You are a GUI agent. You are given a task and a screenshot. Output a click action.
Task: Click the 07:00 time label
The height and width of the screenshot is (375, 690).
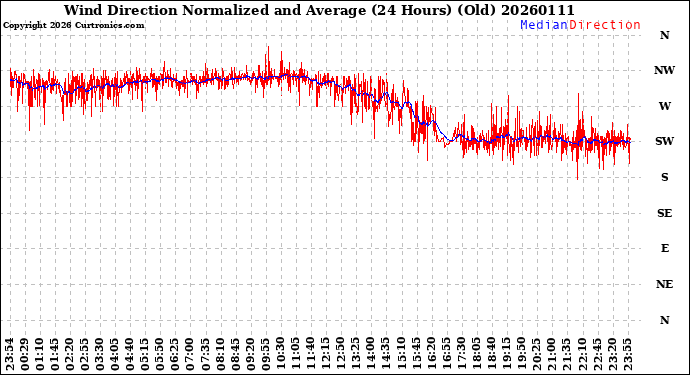(190, 355)
